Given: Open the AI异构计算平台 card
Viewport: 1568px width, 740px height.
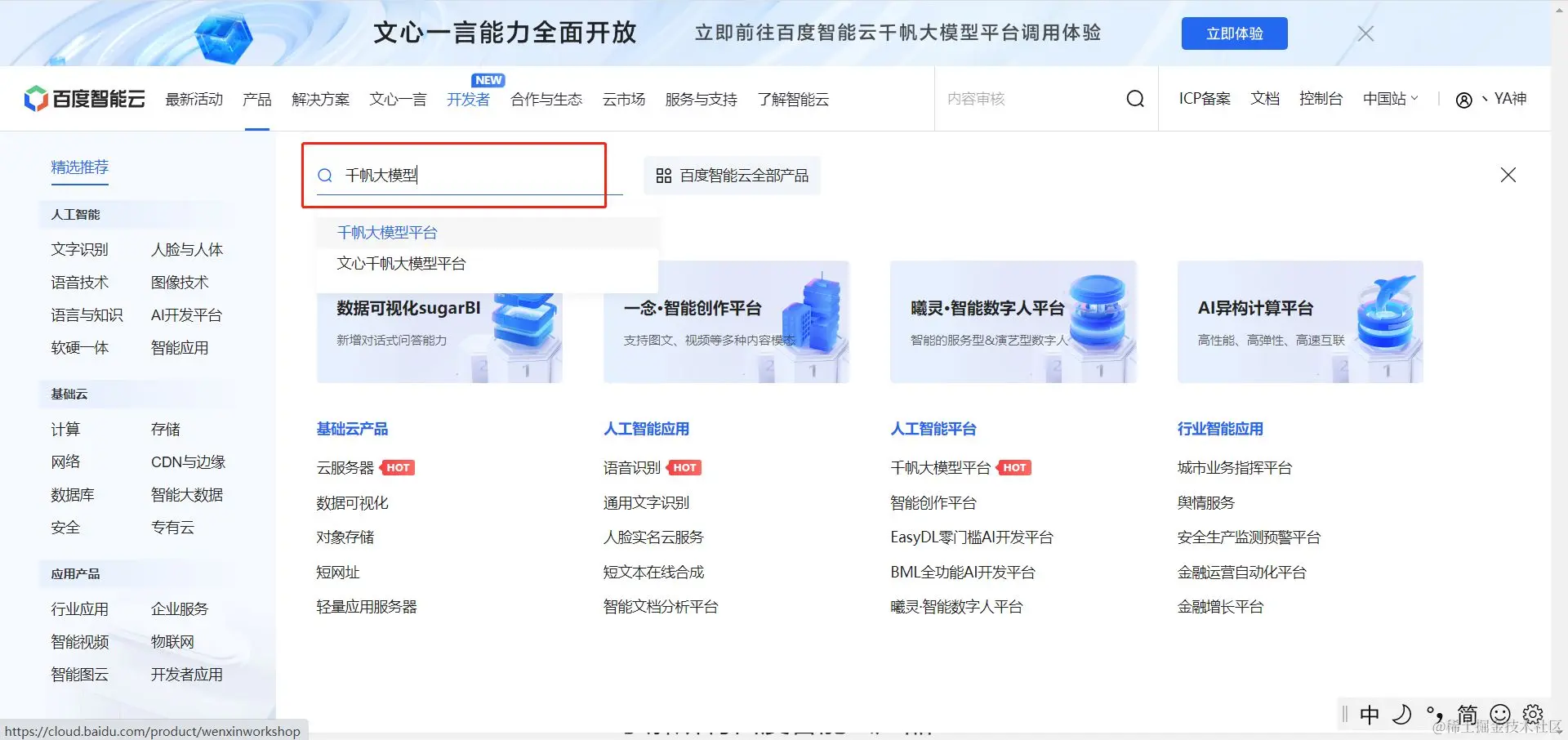Looking at the screenshot, I should coord(1300,322).
